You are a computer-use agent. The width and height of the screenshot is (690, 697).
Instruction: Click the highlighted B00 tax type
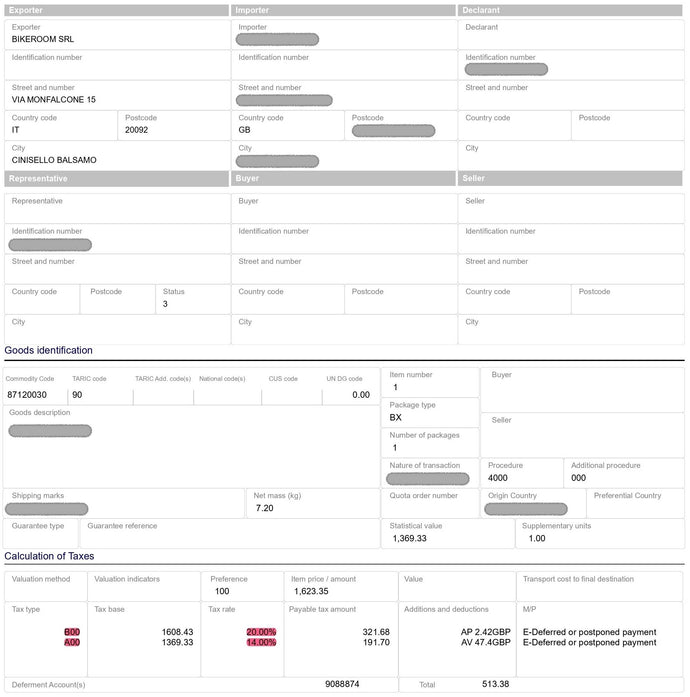click(x=72, y=632)
